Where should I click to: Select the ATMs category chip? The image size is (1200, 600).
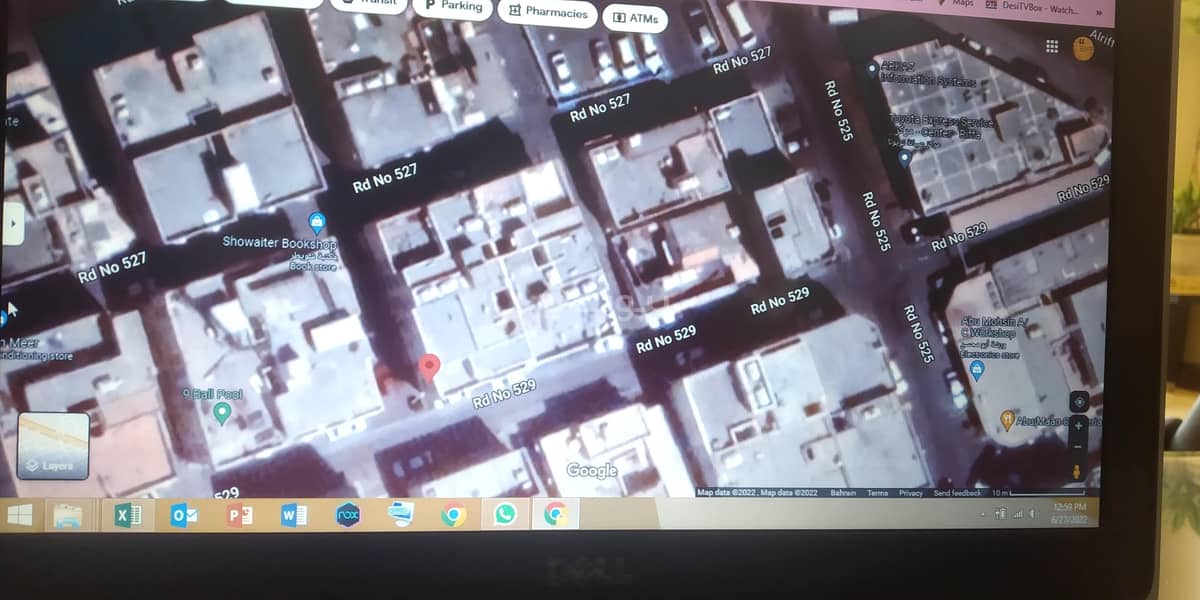point(635,18)
